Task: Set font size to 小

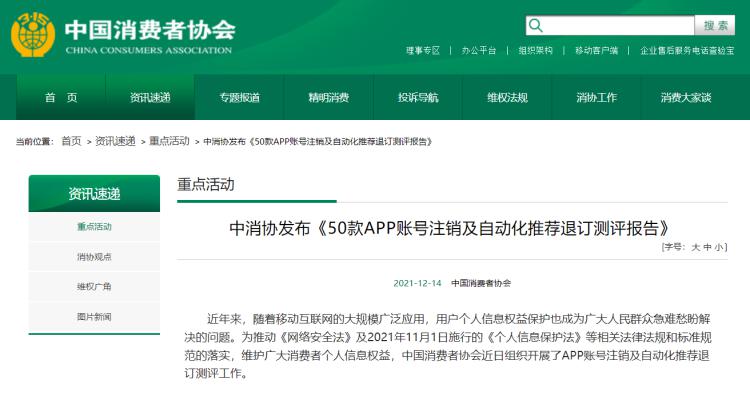Action: [x=718, y=247]
